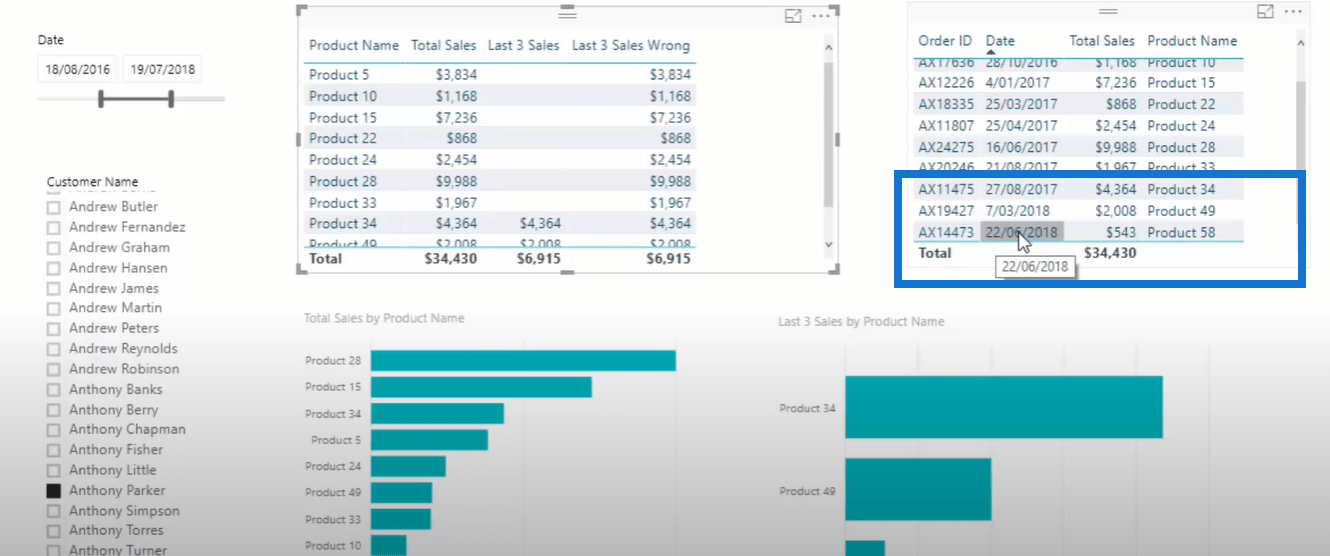Click the Product 5 bar in Total Sales chart
The width and height of the screenshot is (1330, 556).
click(429, 440)
